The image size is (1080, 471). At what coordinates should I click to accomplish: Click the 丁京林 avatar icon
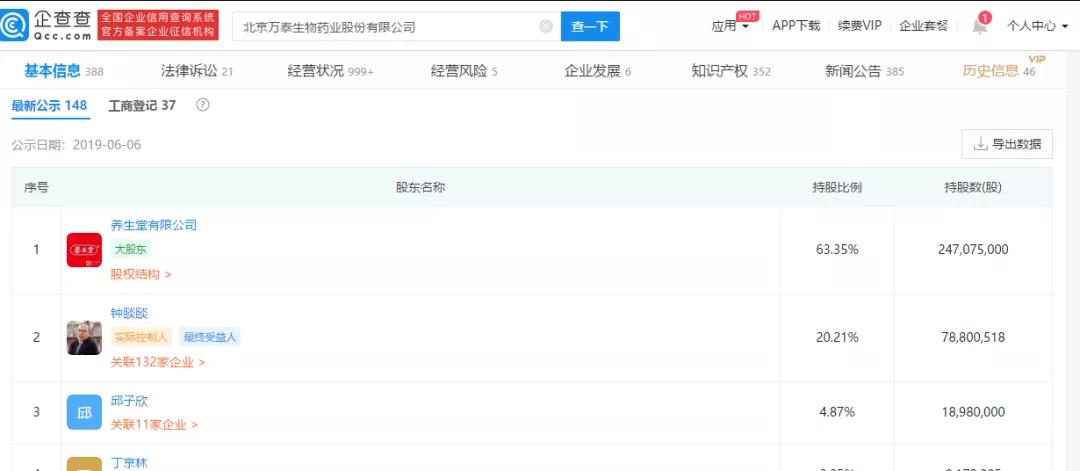84,464
